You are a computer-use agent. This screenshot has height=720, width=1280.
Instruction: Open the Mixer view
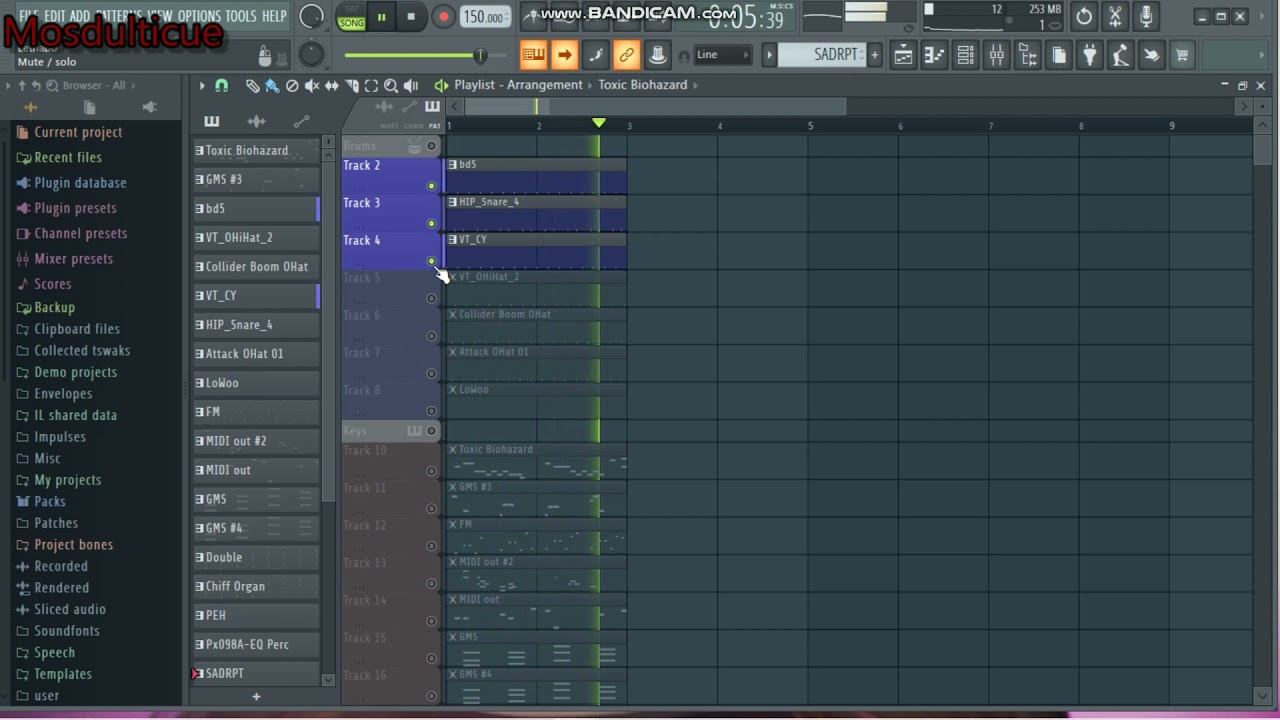coord(996,55)
